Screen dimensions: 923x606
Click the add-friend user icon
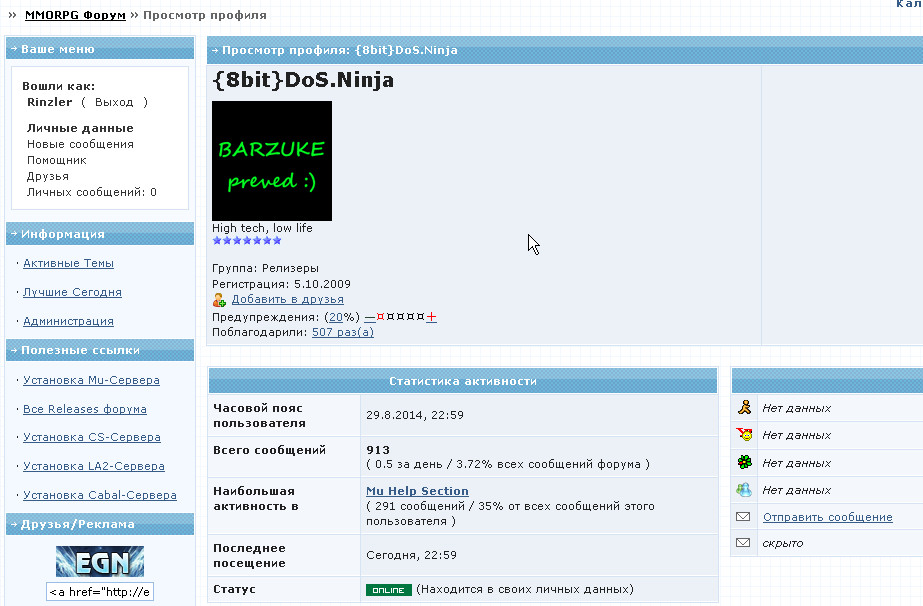pyautogui.click(x=219, y=300)
